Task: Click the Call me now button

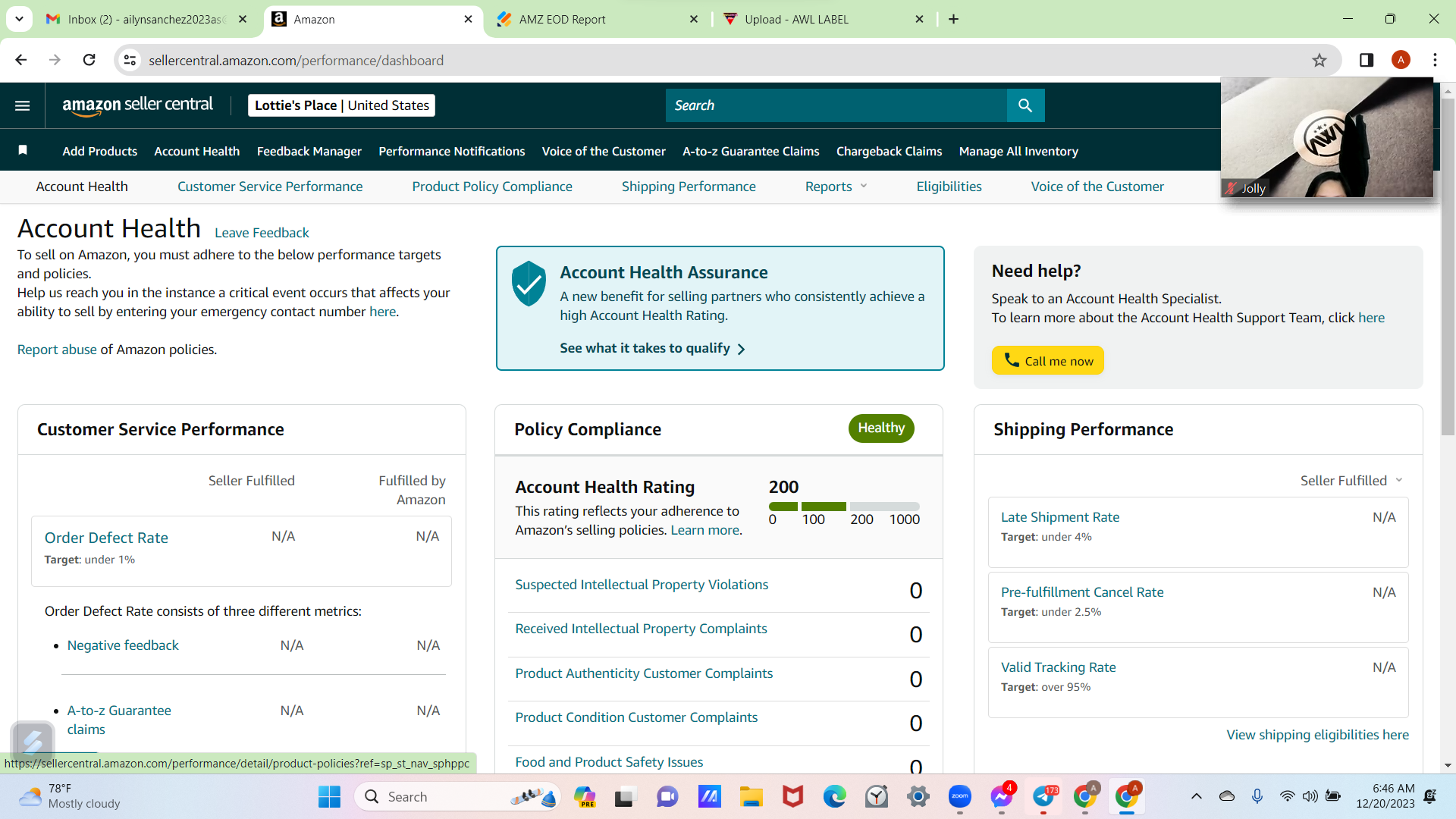Action: (x=1048, y=360)
